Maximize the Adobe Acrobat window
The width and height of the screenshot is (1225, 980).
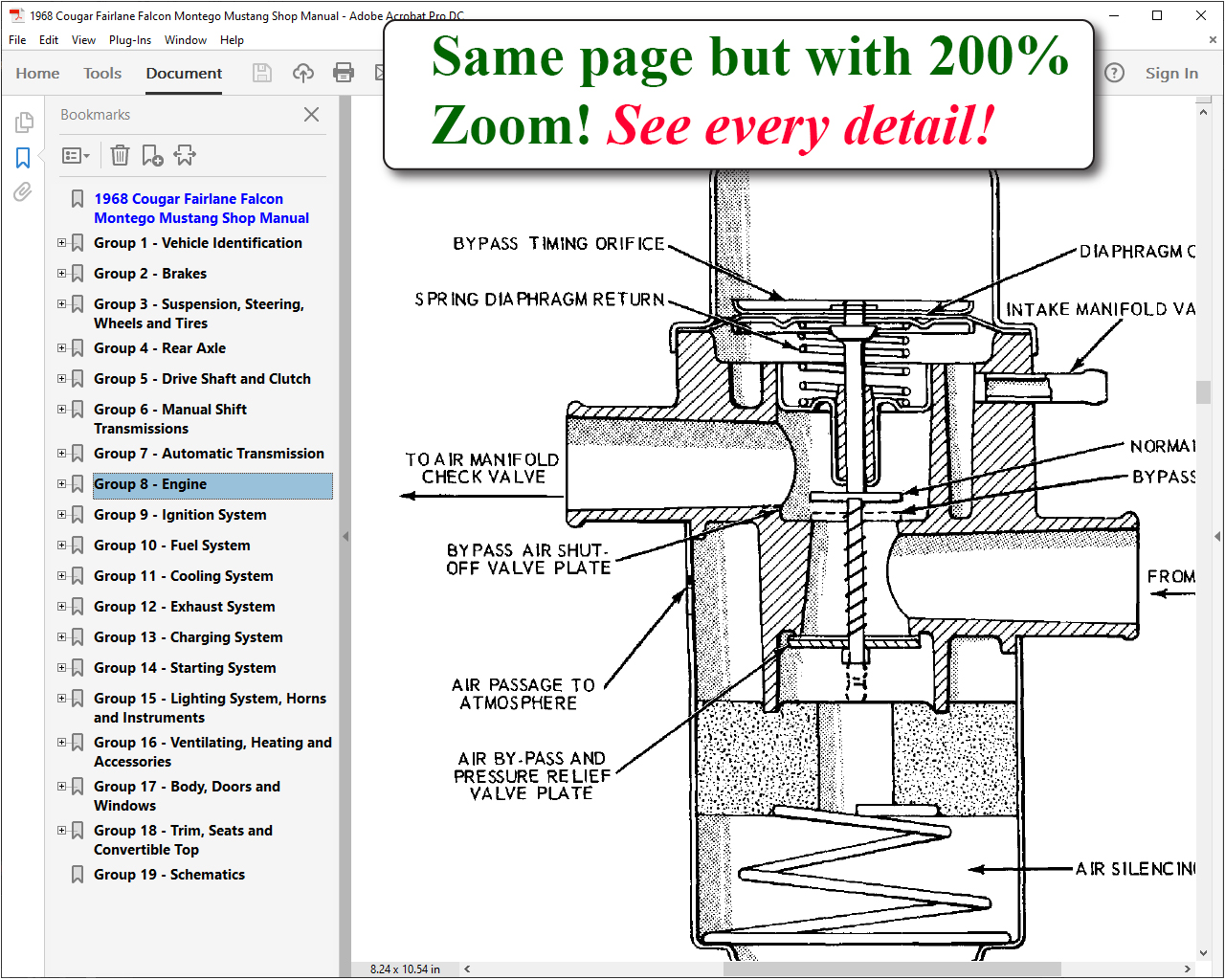1157,15
